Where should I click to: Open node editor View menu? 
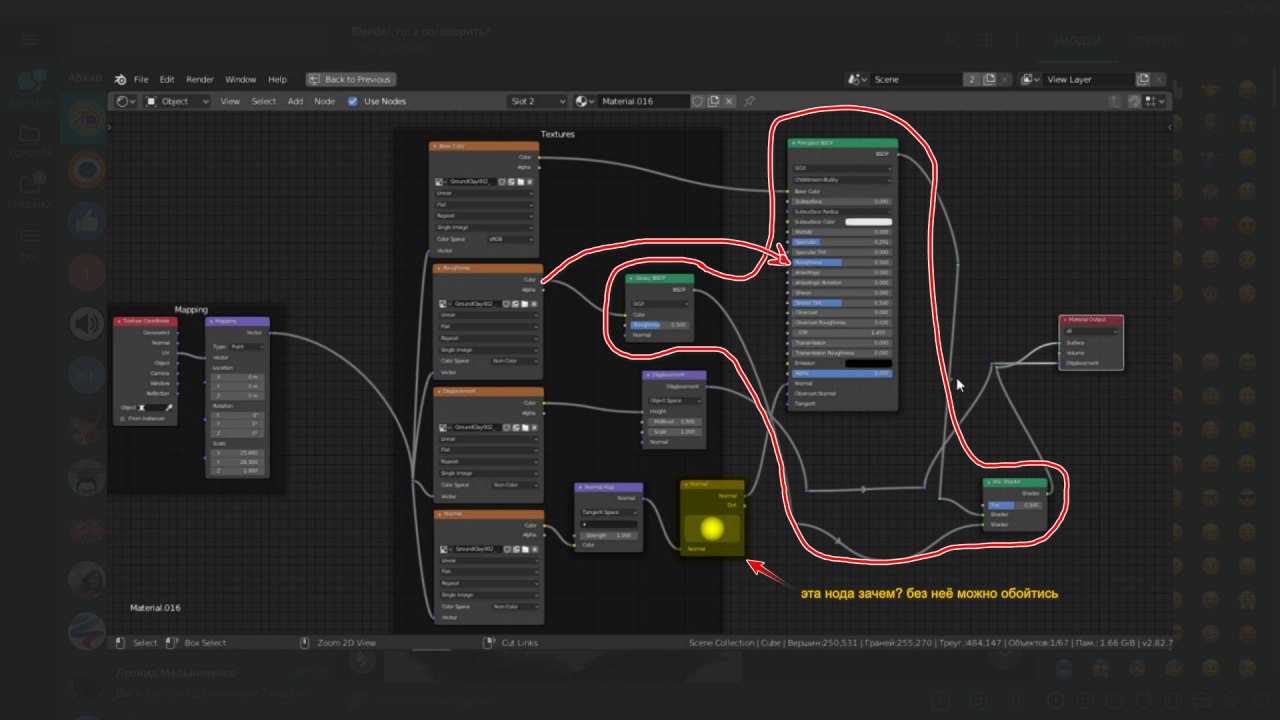tap(230, 101)
